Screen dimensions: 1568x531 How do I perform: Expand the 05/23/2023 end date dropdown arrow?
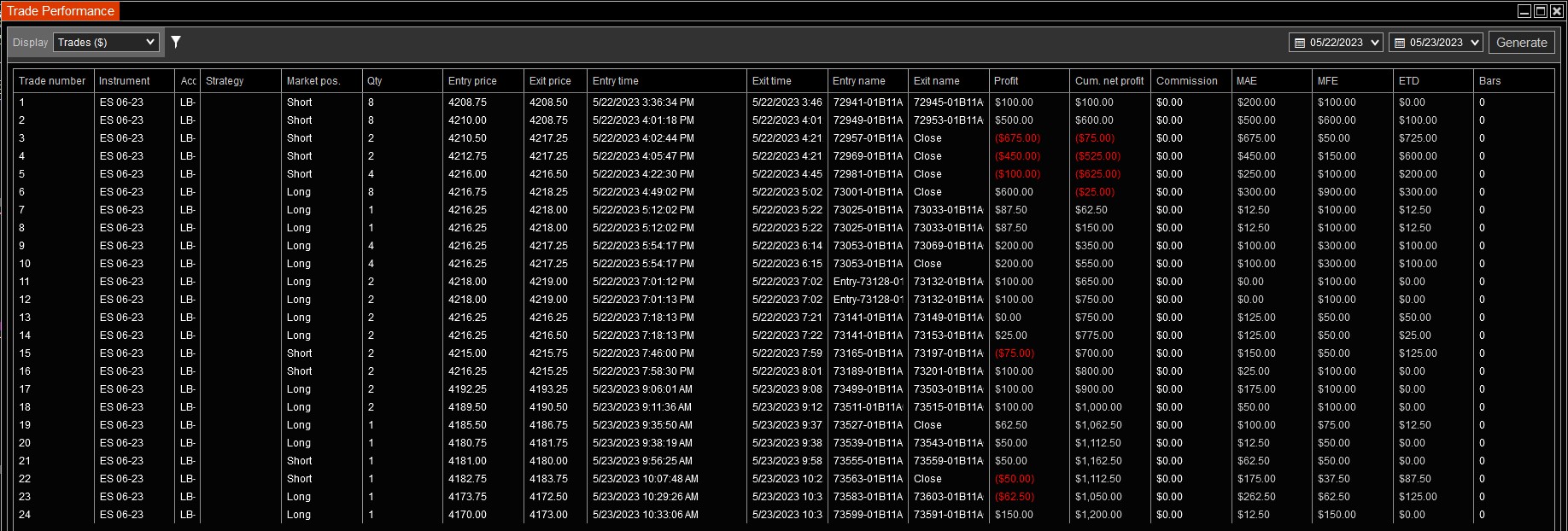pyautogui.click(x=1474, y=43)
